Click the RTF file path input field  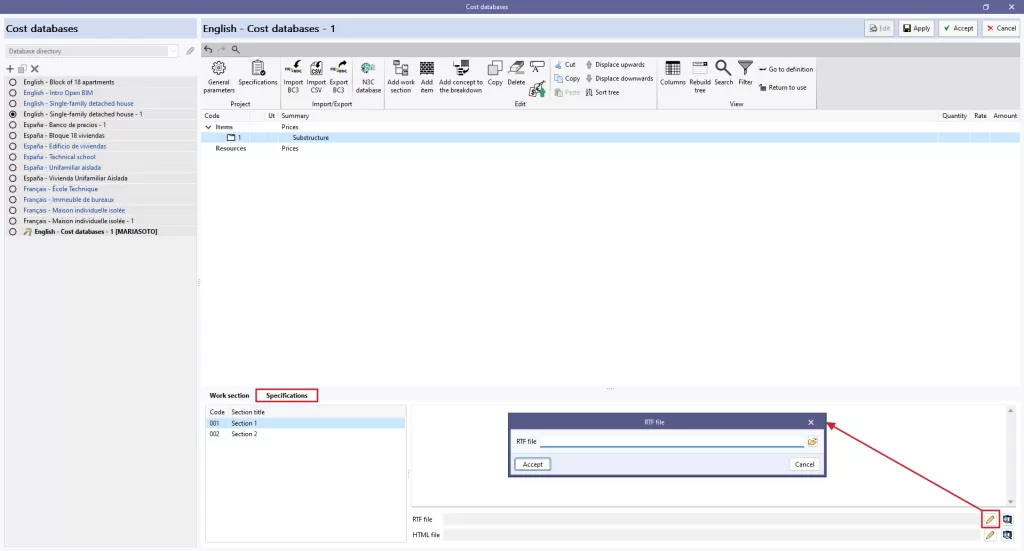pyautogui.click(x=672, y=442)
